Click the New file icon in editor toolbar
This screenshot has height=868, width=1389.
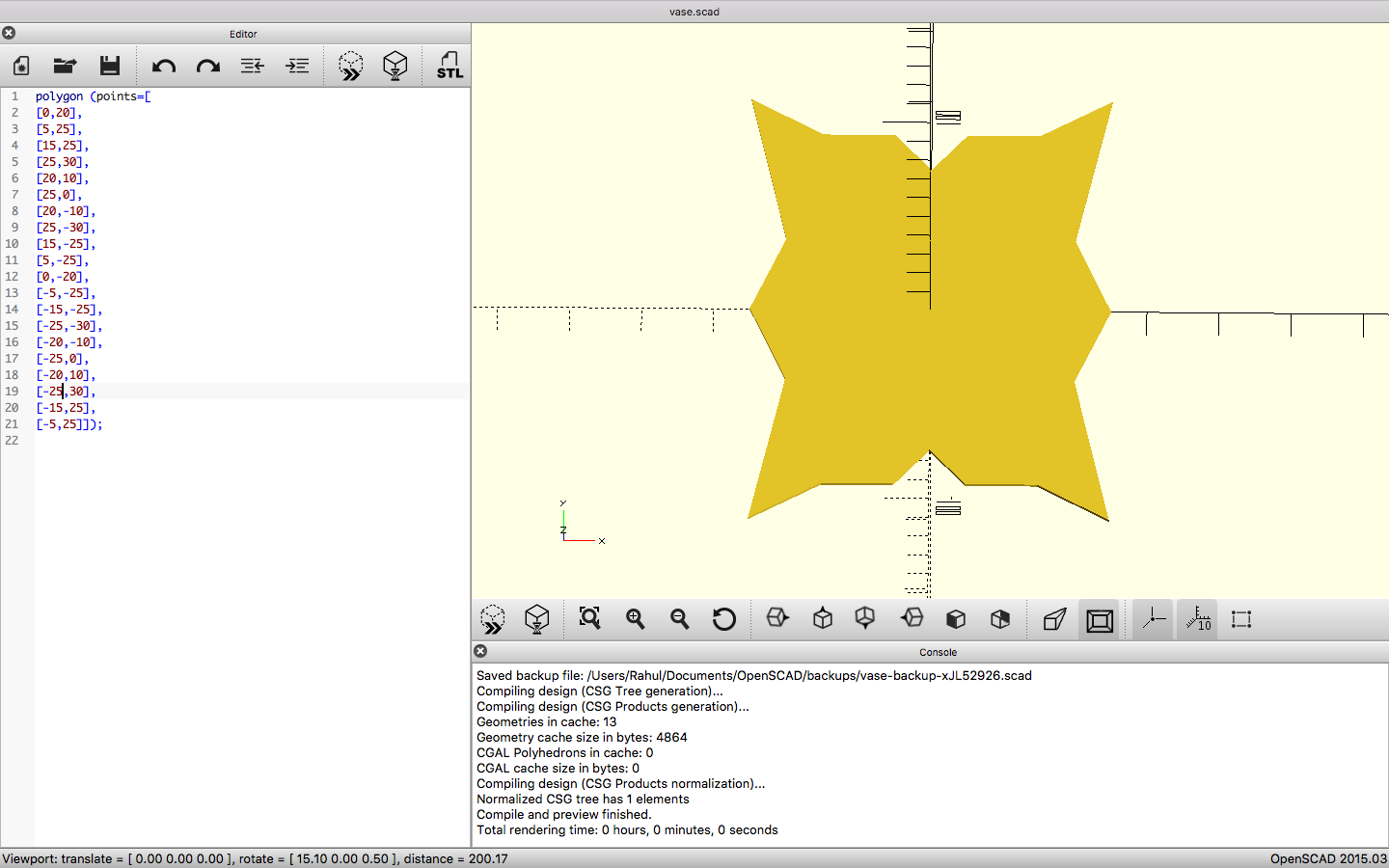pyautogui.click(x=21, y=66)
